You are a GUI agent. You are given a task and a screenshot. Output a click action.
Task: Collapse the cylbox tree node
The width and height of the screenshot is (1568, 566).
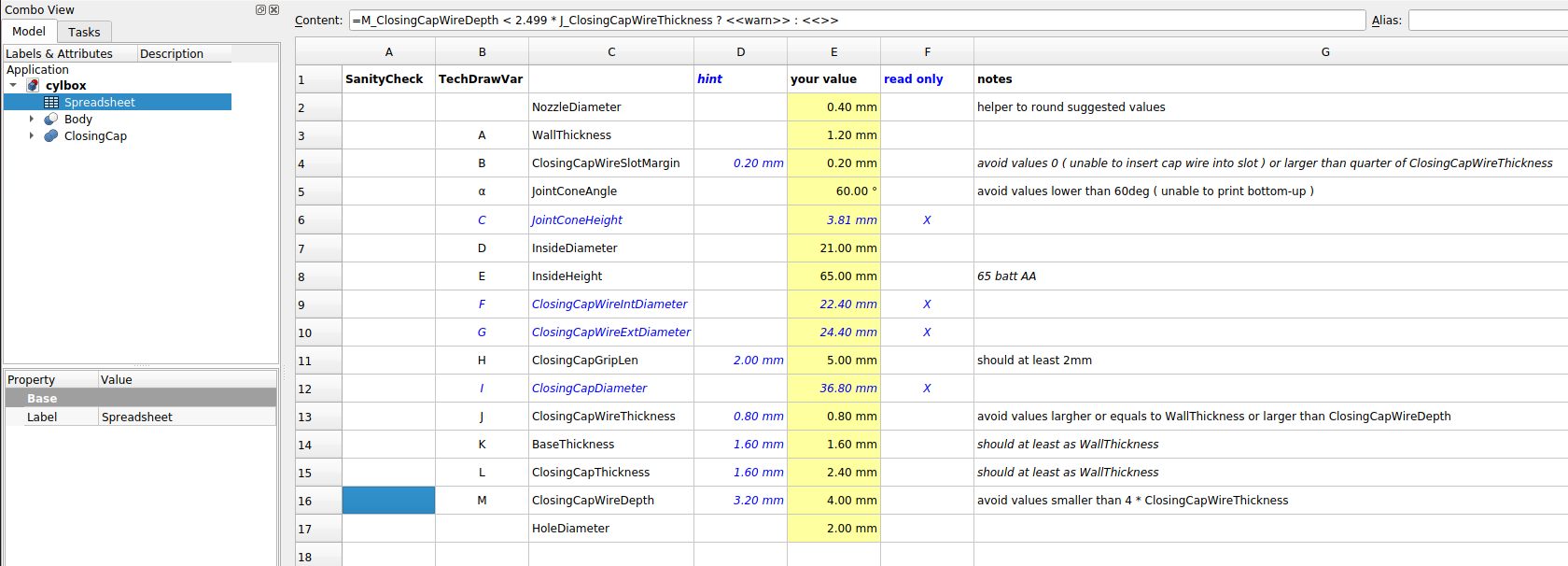pos(13,85)
